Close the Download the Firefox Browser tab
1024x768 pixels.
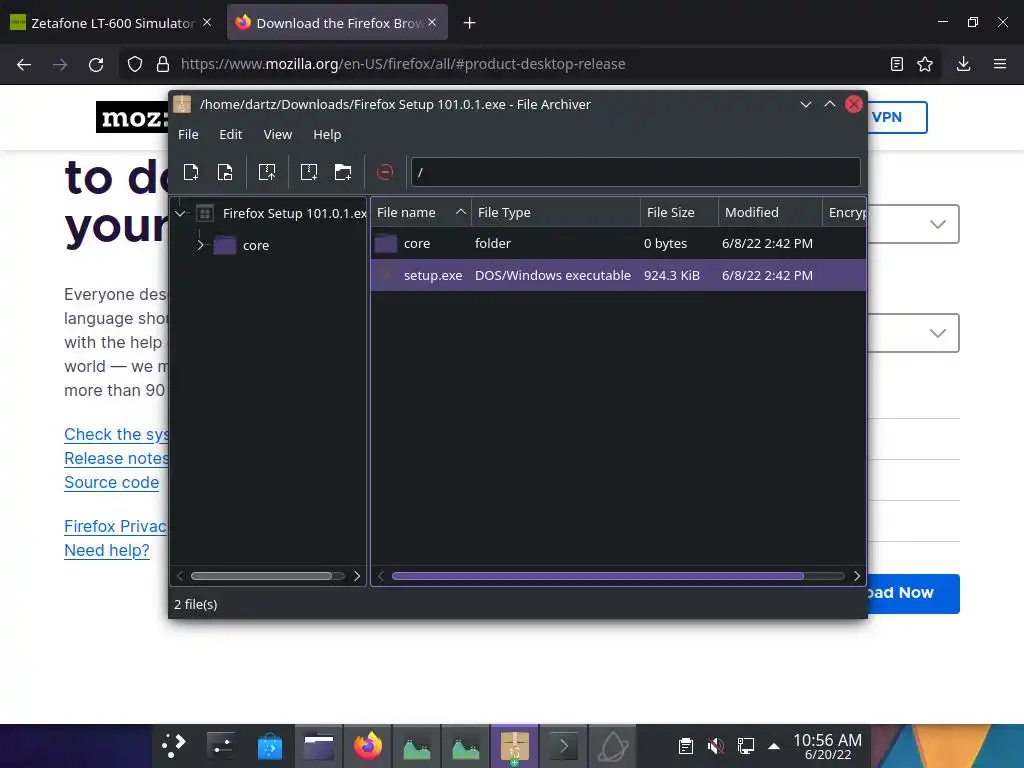tap(432, 22)
